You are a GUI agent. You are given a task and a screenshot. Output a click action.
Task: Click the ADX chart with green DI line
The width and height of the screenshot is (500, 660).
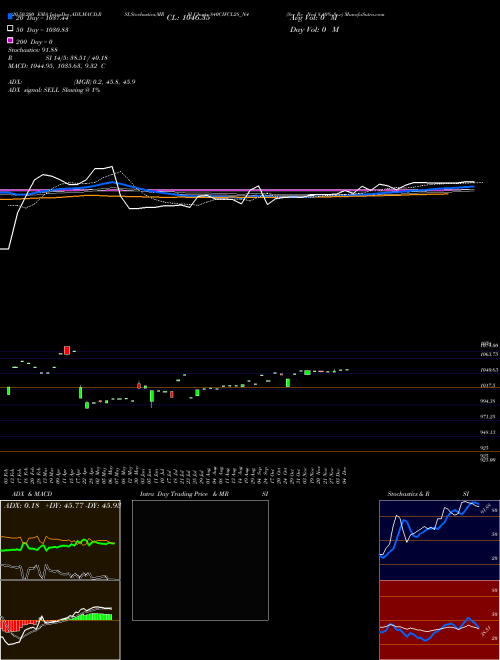click(60, 540)
